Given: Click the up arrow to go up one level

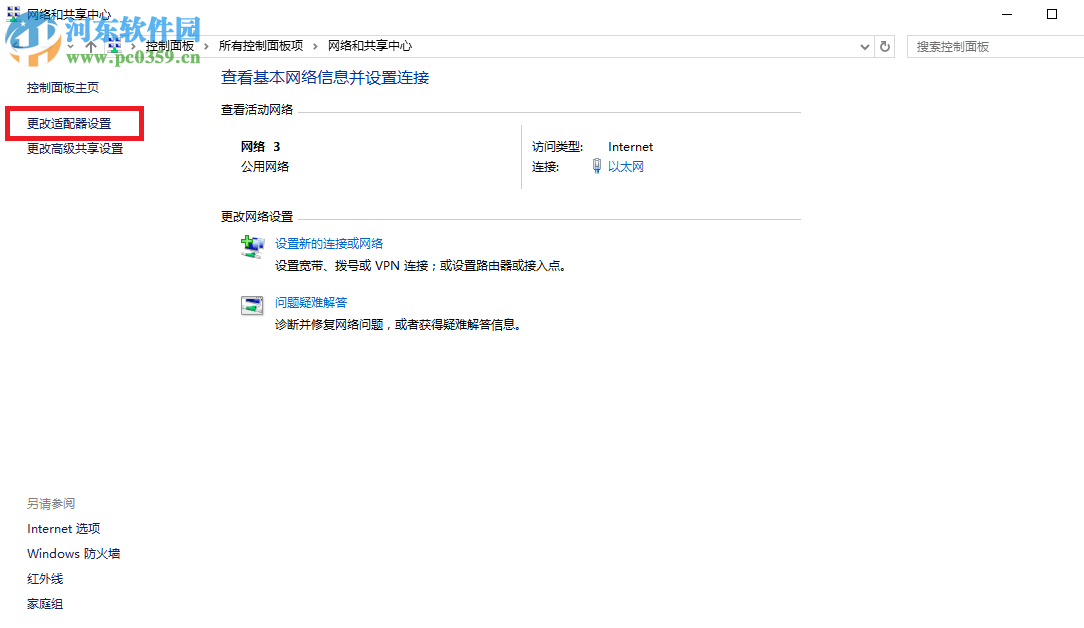Looking at the screenshot, I should pyautogui.click(x=90, y=45).
